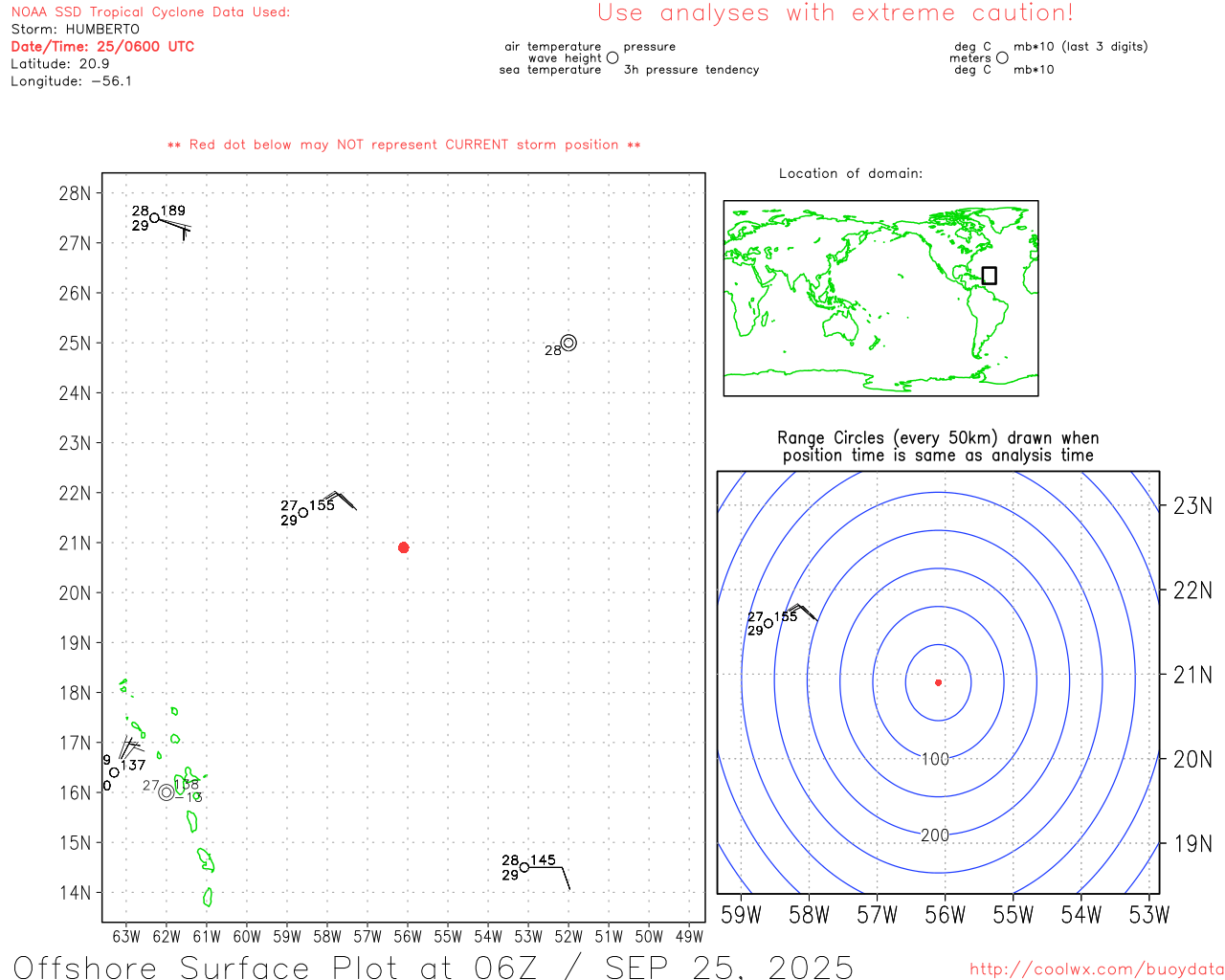Image resolution: width=1225 pixels, height=980 pixels.
Task: Click the red storm position dot on main map
Action: (x=403, y=547)
